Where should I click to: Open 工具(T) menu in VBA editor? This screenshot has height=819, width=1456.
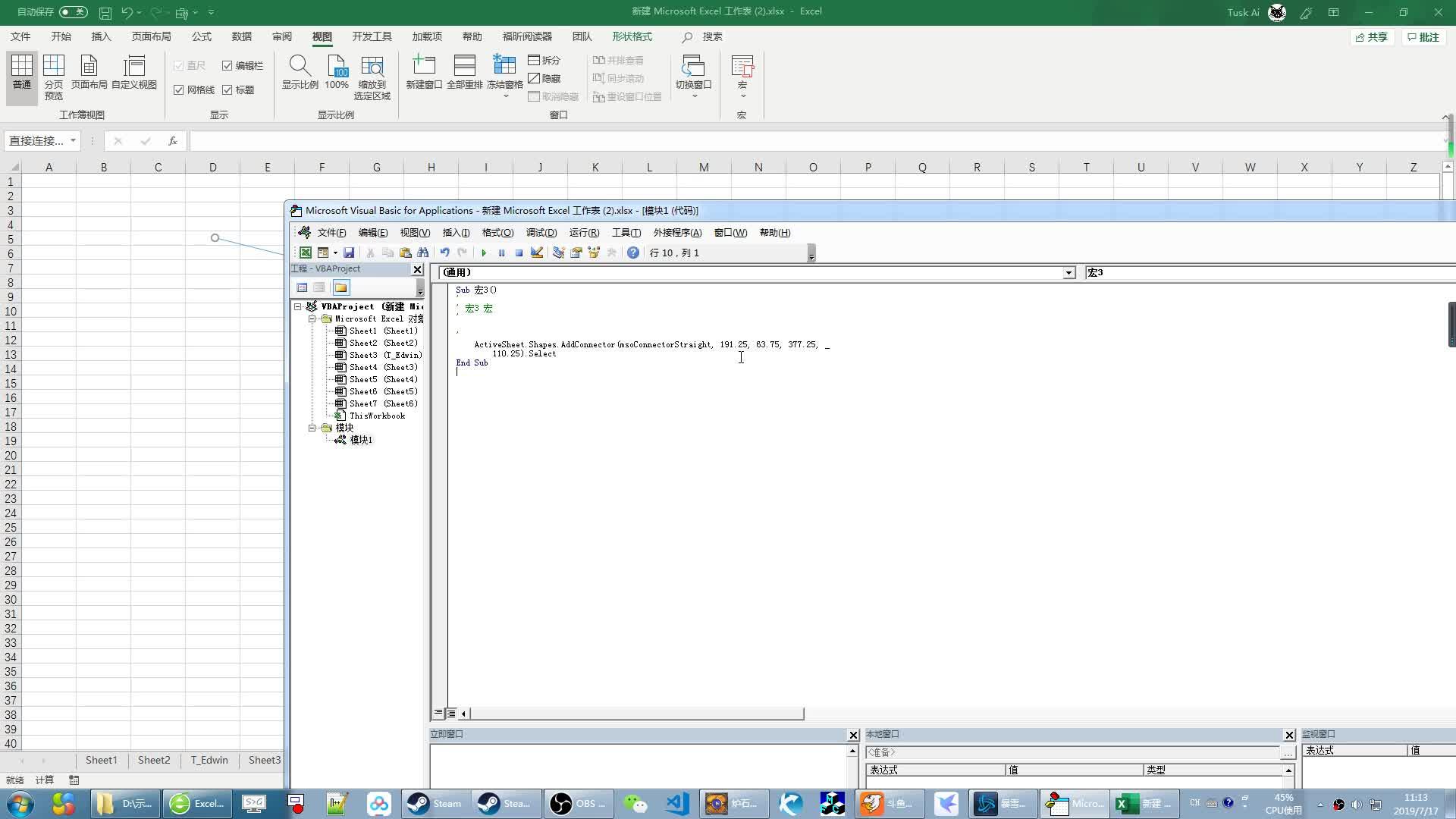[x=626, y=233]
